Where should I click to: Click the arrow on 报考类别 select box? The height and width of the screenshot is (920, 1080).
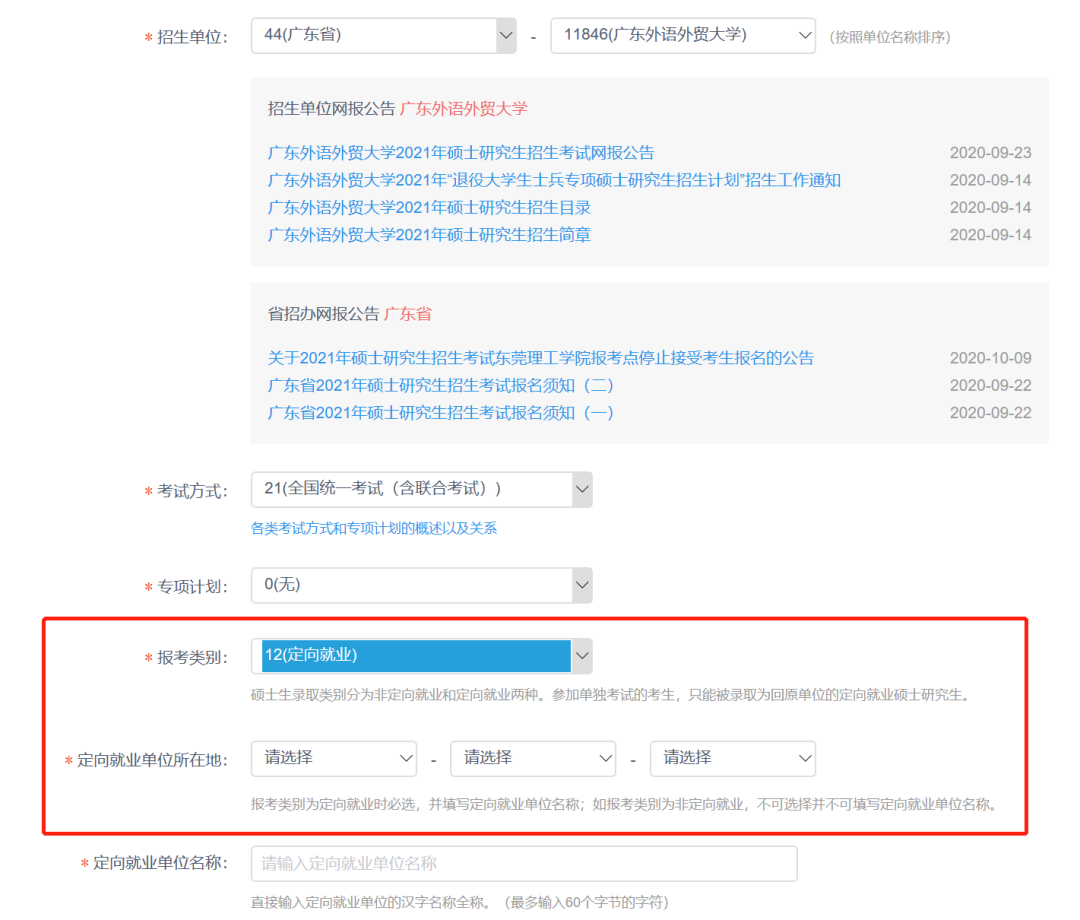581,656
